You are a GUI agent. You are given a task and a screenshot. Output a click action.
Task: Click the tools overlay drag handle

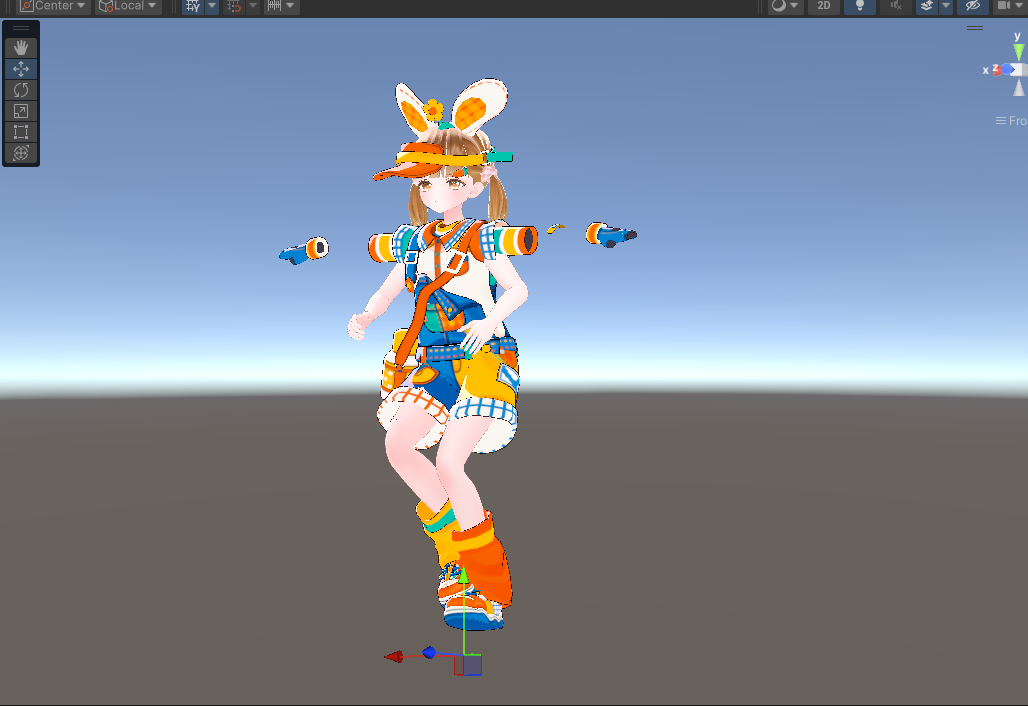coord(21,29)
